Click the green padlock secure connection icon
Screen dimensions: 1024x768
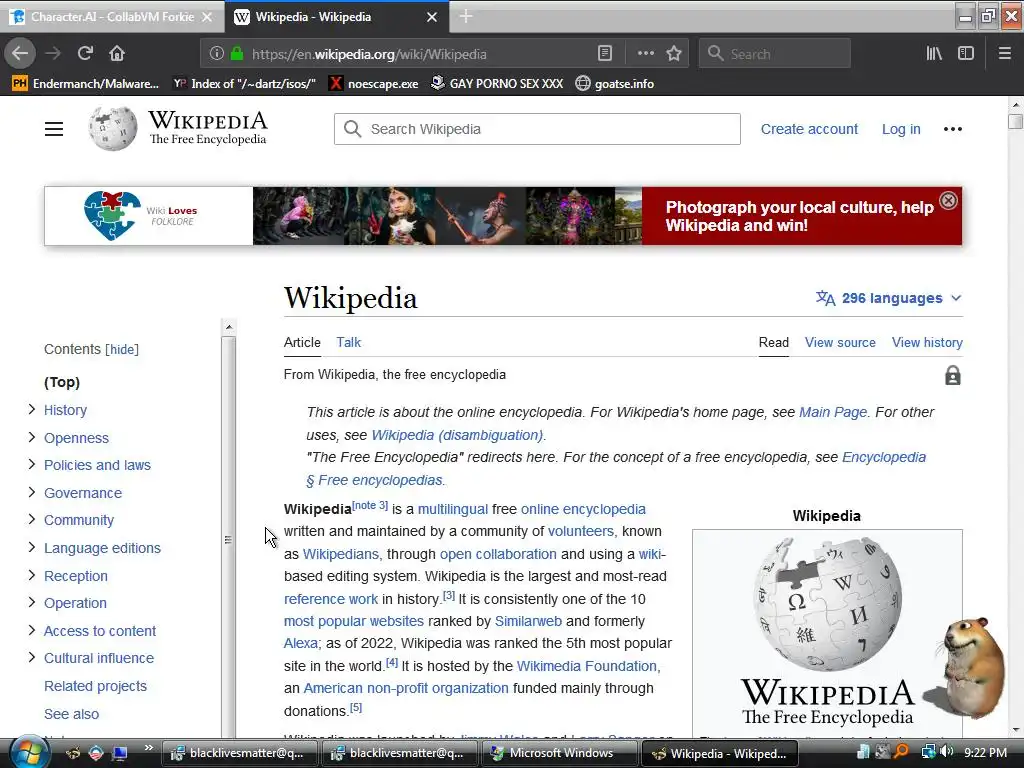tap(237, 54)
